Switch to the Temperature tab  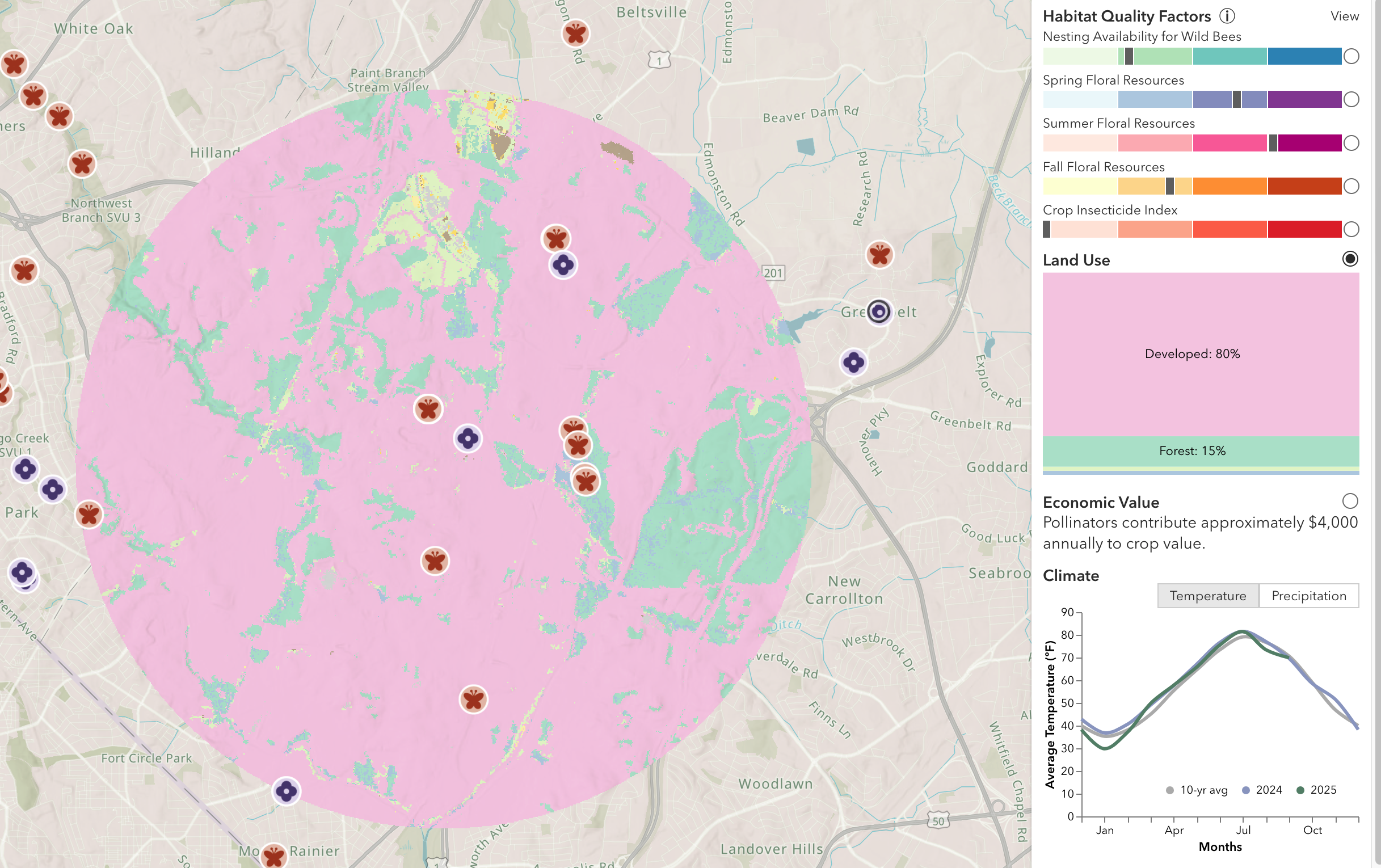pos(1207,596)
